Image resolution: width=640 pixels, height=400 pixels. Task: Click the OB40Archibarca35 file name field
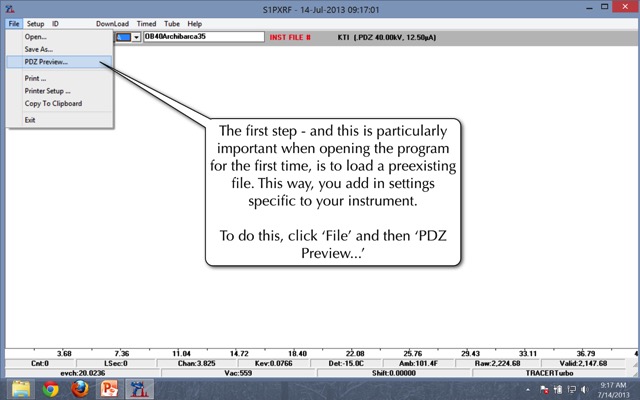[x=204, y=37]
